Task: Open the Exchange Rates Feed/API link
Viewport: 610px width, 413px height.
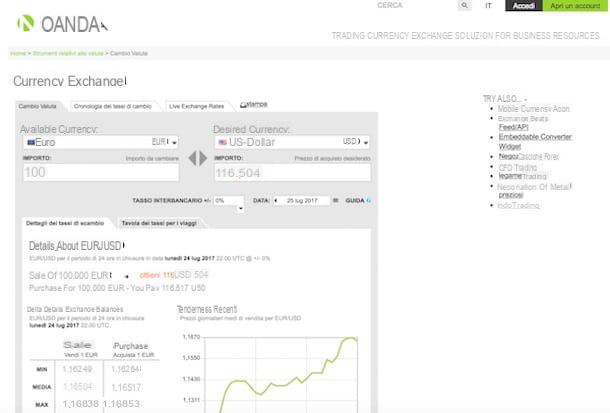Action: (523, 123)
